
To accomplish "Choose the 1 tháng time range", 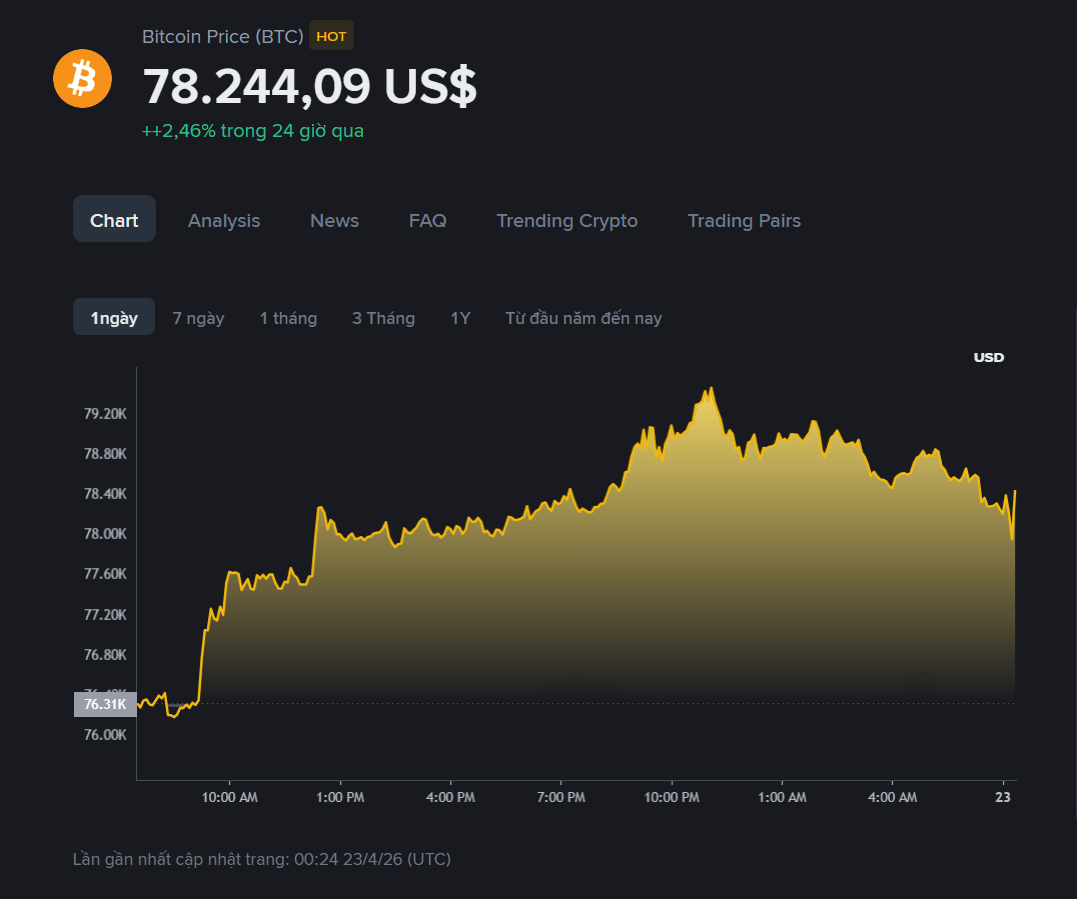I will (288, 318).
